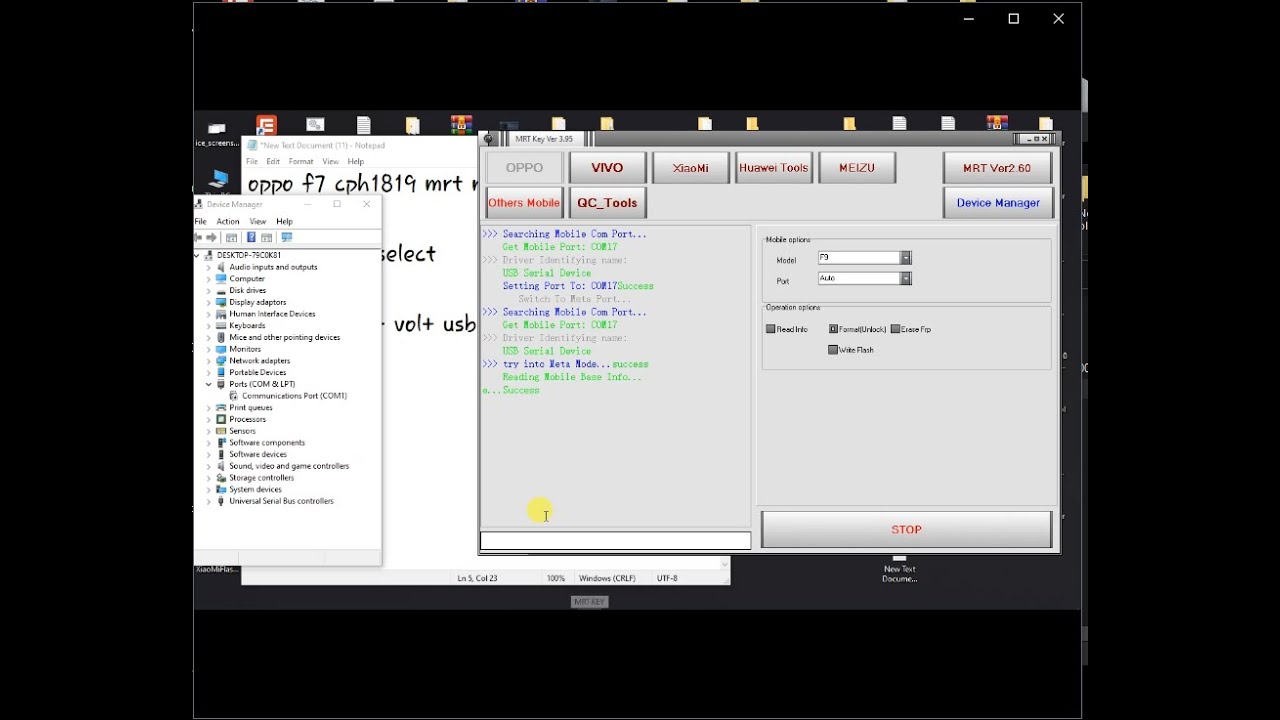Collapse the Ports (COM & LPT) node

tap(208, 384)
